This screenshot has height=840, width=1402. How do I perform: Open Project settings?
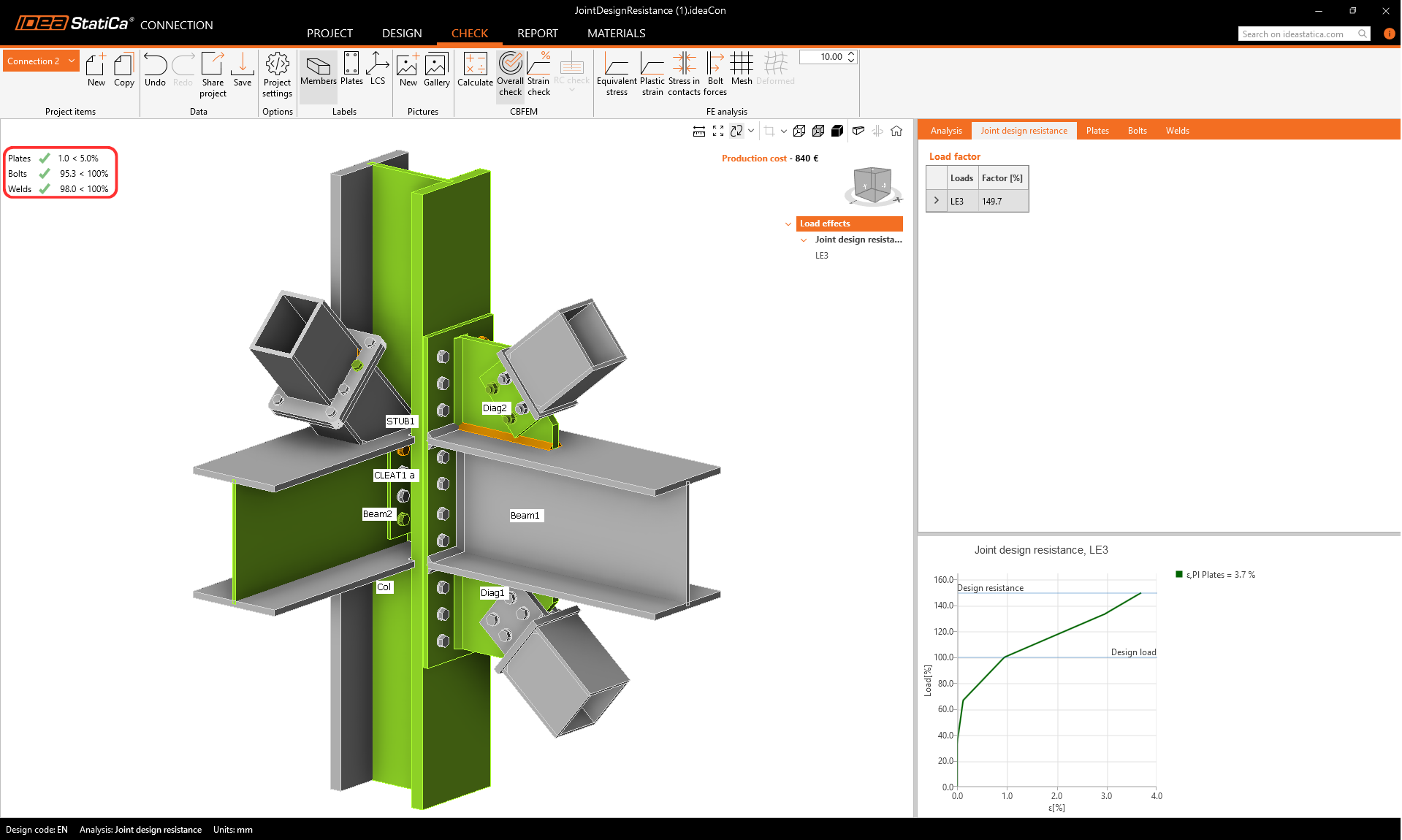(x=278, y=75)
